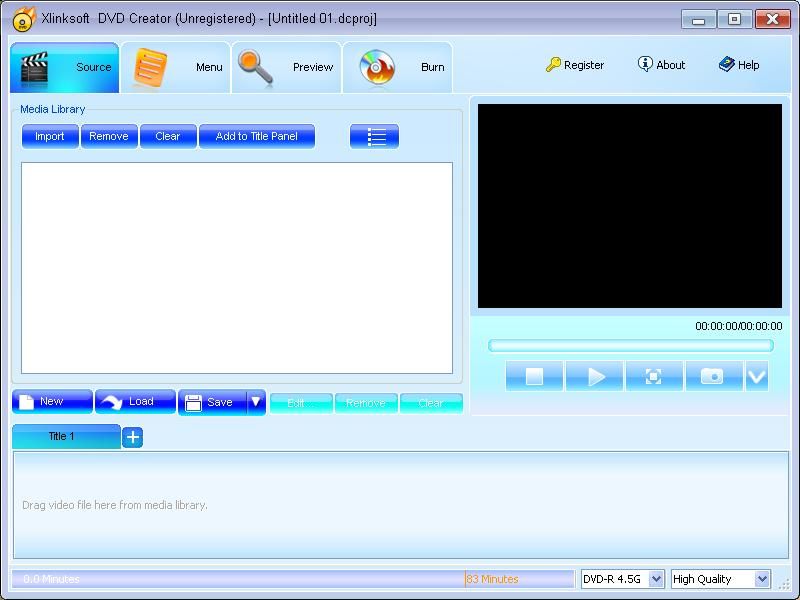Viewport: 800px width, 600px height.
Task: Click the disc capacity usage bar
Action: pos(293,579)
